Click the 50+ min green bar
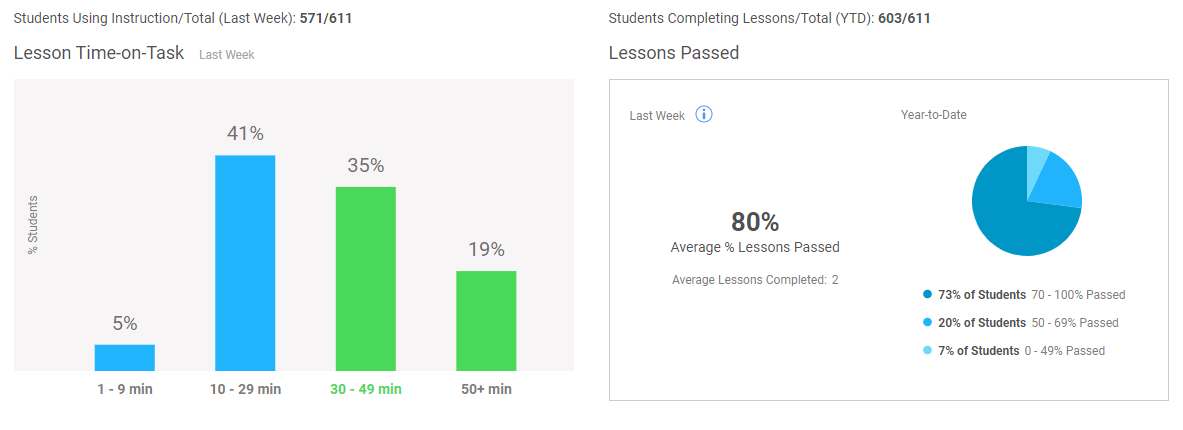 (487, 321)
